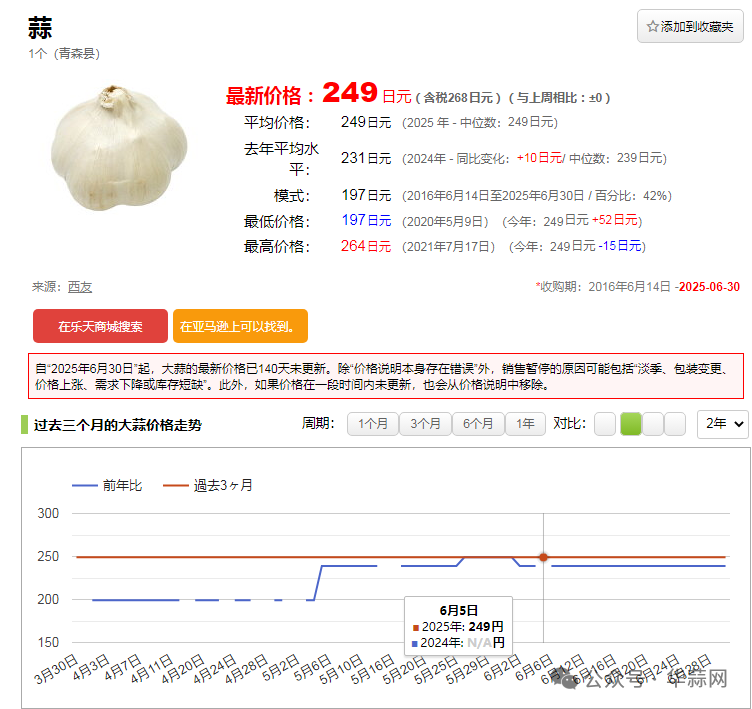Click the star icon on favorites button
Image resolution: width=752 pixels, height=709 pixels.
pos(653,26)
